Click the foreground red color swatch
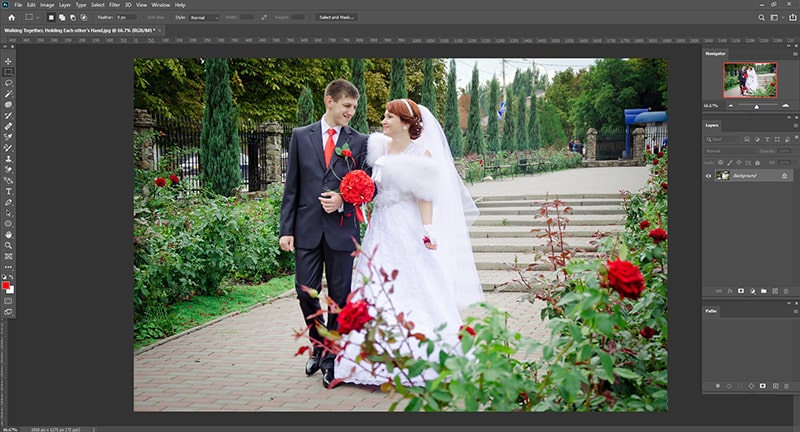Viewport: 800px width, 432px height. (x=6, y=285)
